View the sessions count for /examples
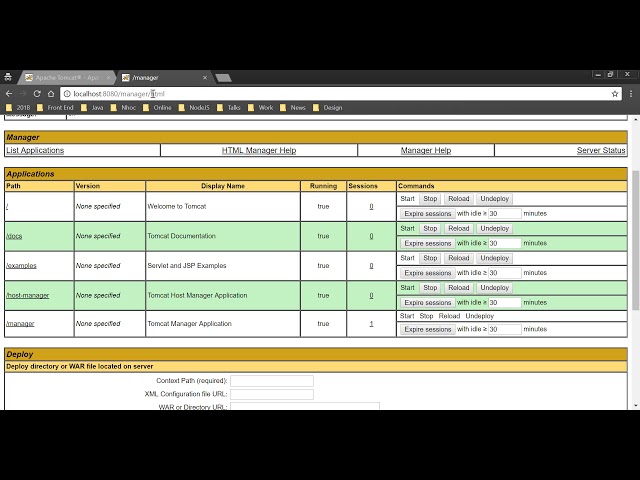 click(371, 266)
